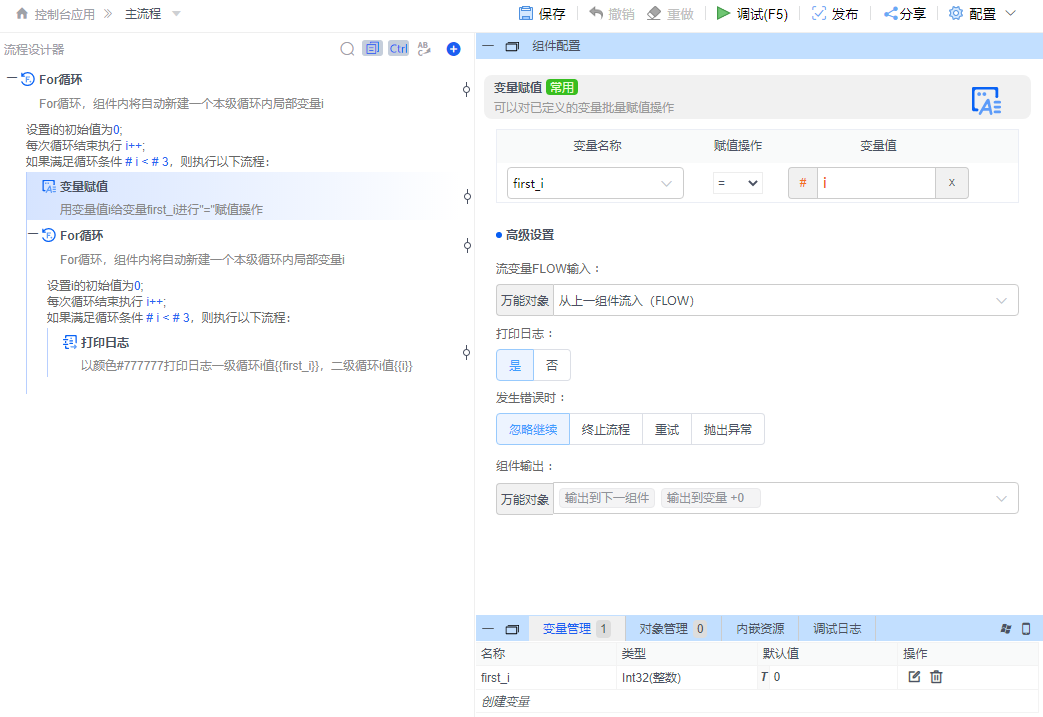Open the 组件输出 dropdown arrow
The image size is (1043, 717).
coord(1001,498)
